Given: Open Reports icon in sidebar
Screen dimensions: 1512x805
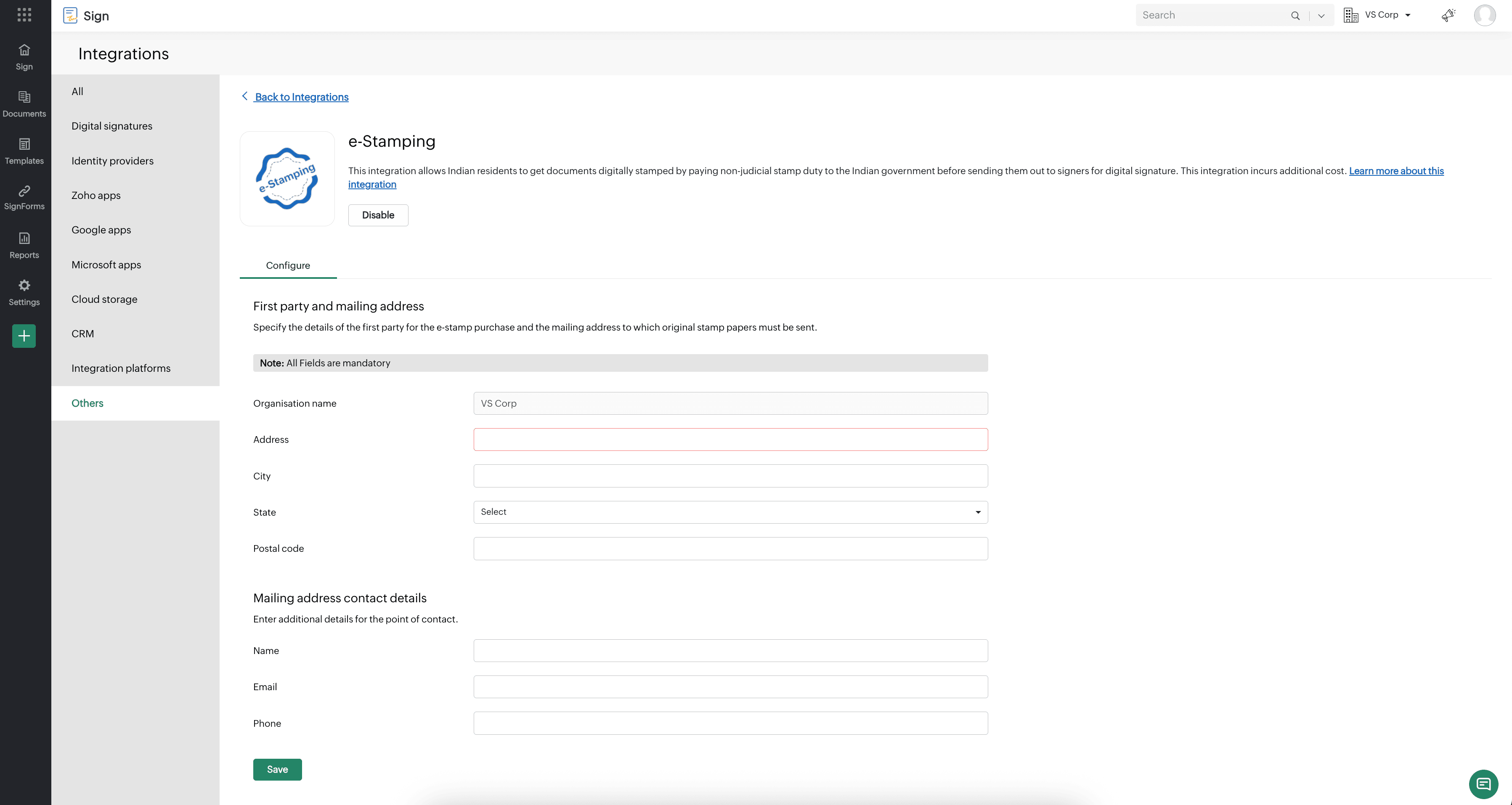Looking at the screenshot, I should coord(24,245).
